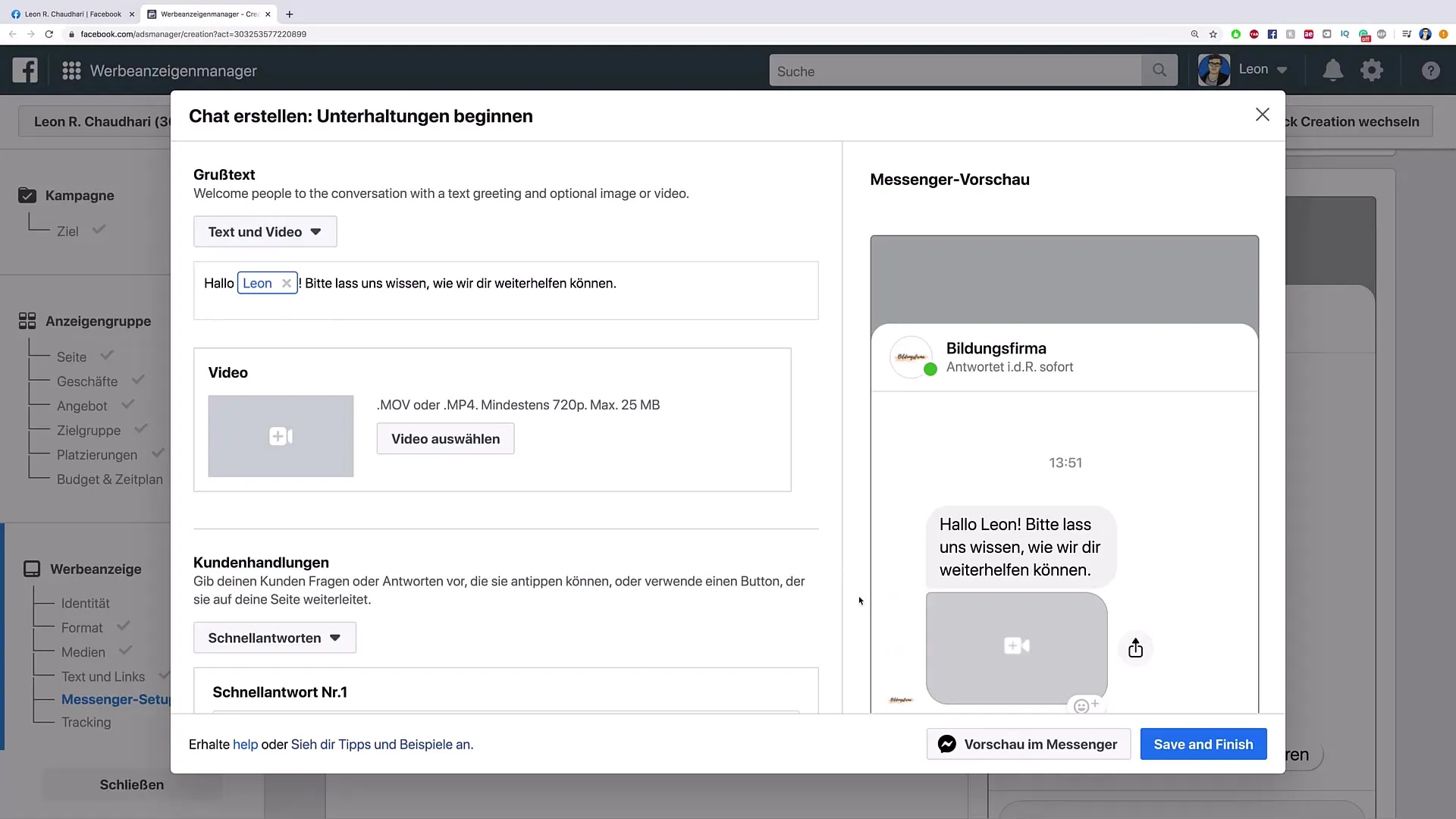Expand the Text und Video dropdown
The height and width of the screenshot is (819, 1456).
(x=264, y=231)
